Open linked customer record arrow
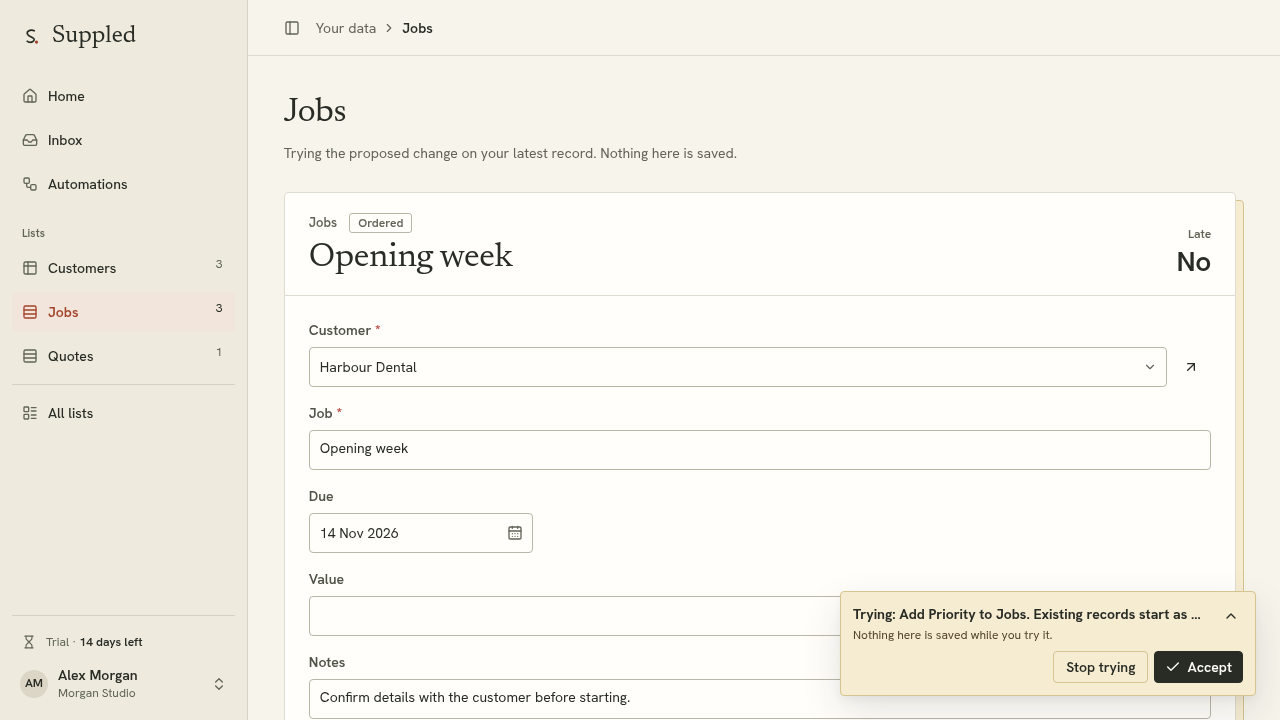1280x720 pixels. coord(1191,367)
